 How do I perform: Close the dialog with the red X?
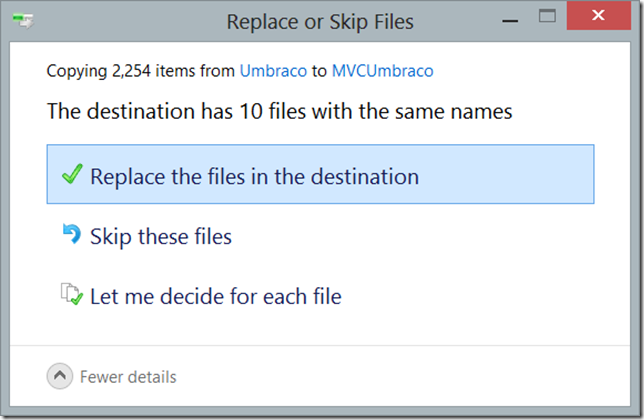coord(598,15)
